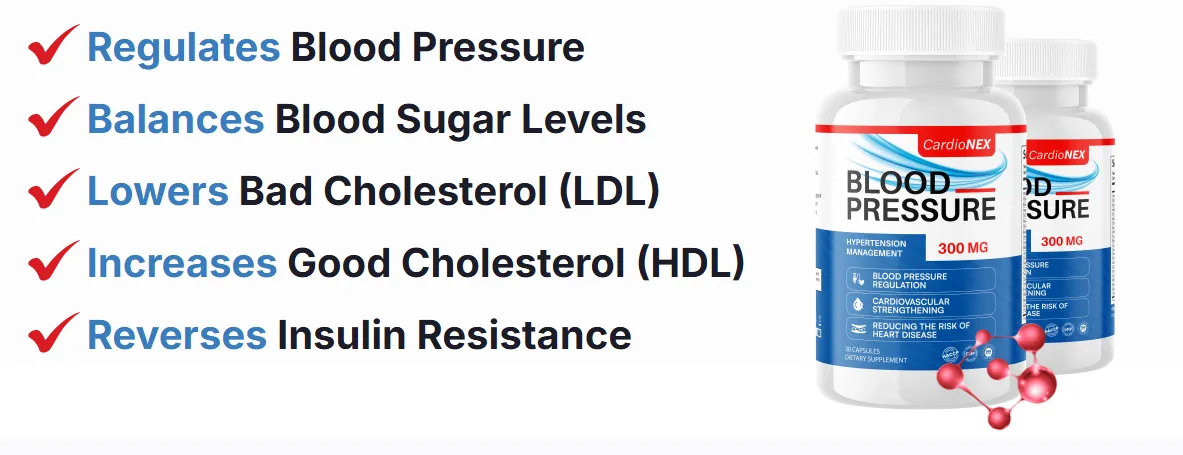Click the "300 MG" label on the front bottle
The height and width of the screenshot is (455, 1183).
(964, 245)
